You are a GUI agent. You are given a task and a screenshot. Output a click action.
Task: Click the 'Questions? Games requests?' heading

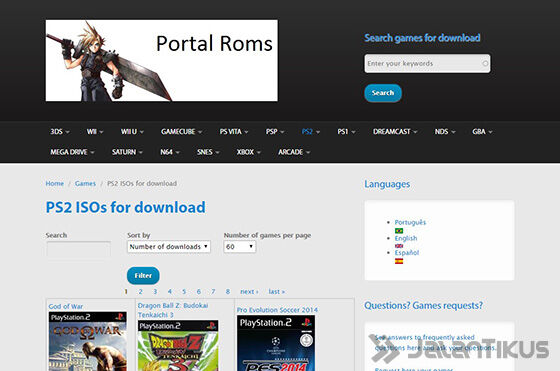[424, 306]
